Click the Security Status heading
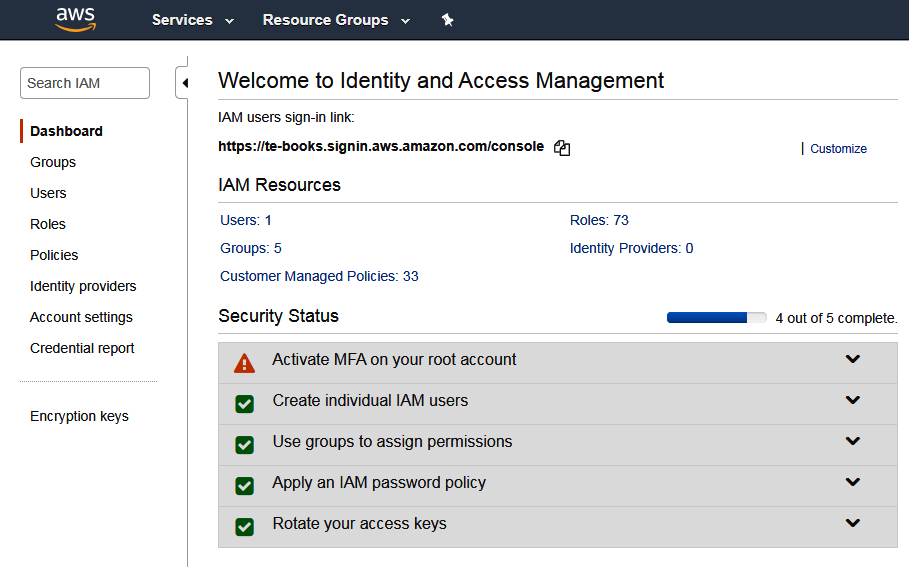 click(x=278, y=316)
